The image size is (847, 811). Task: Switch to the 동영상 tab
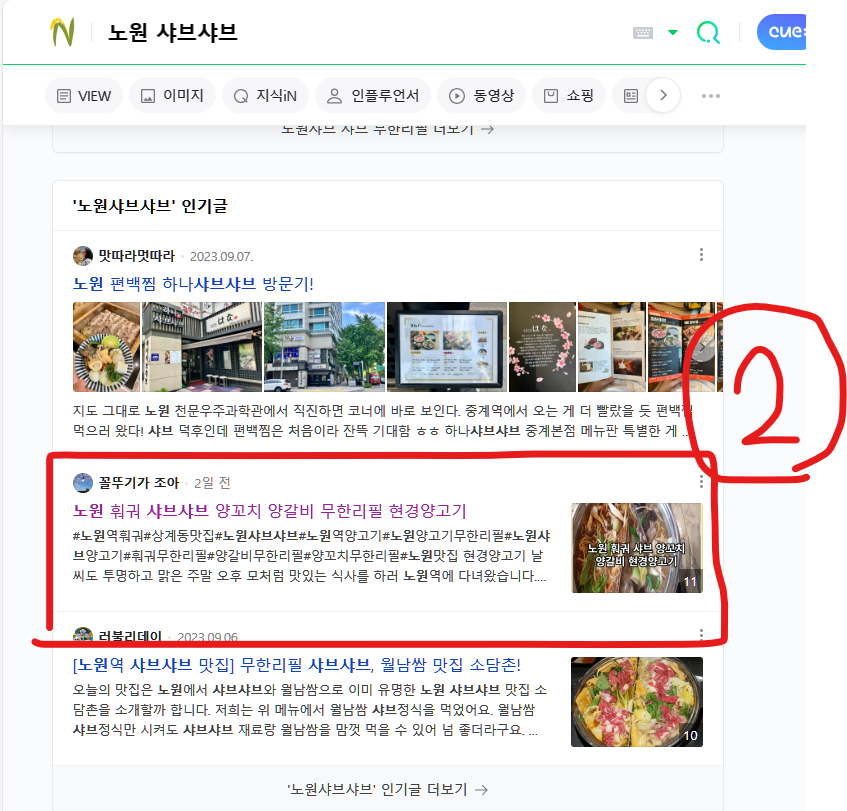point(481,96)
